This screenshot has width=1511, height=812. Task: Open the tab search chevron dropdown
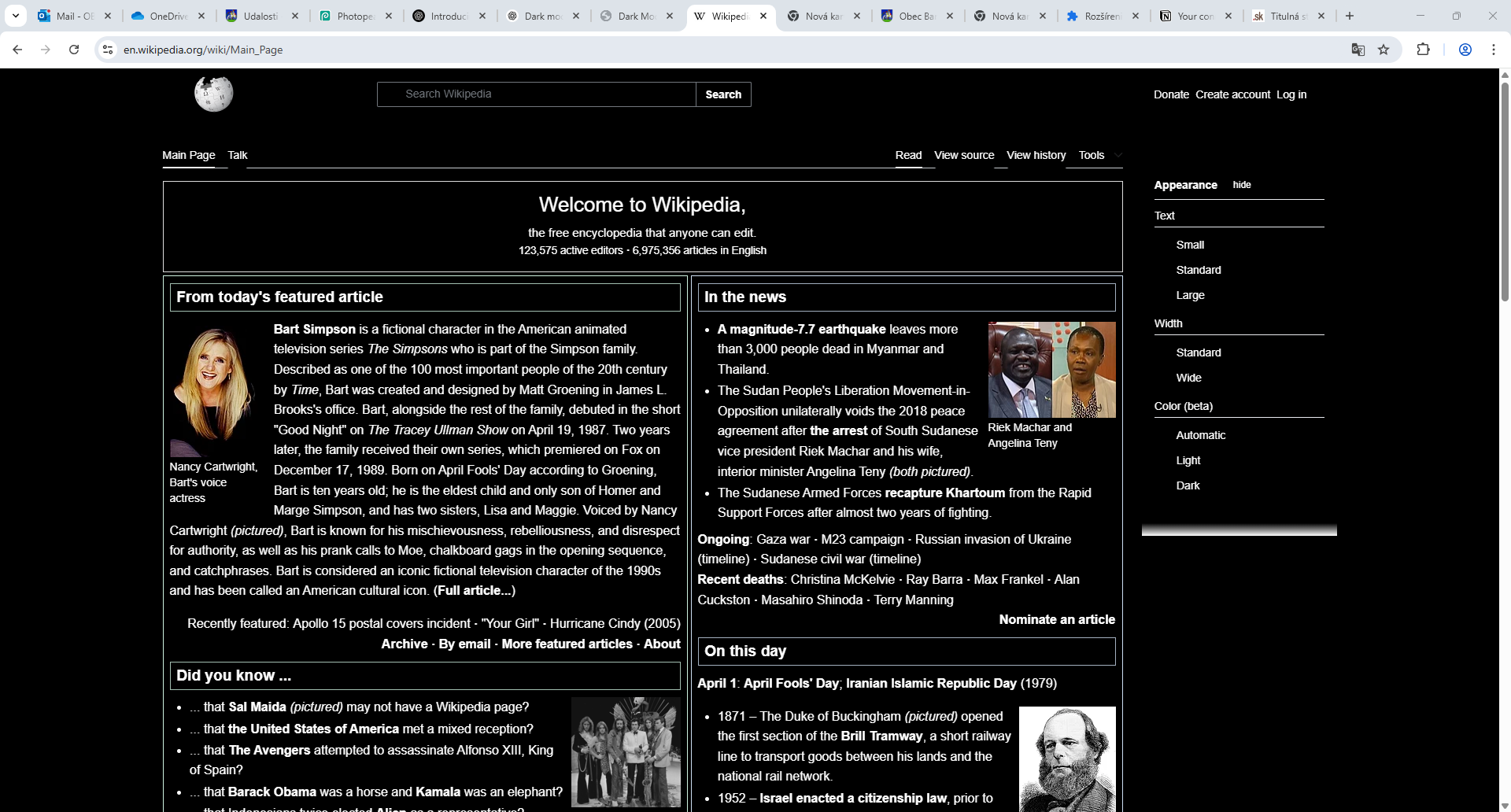[16, 16]
